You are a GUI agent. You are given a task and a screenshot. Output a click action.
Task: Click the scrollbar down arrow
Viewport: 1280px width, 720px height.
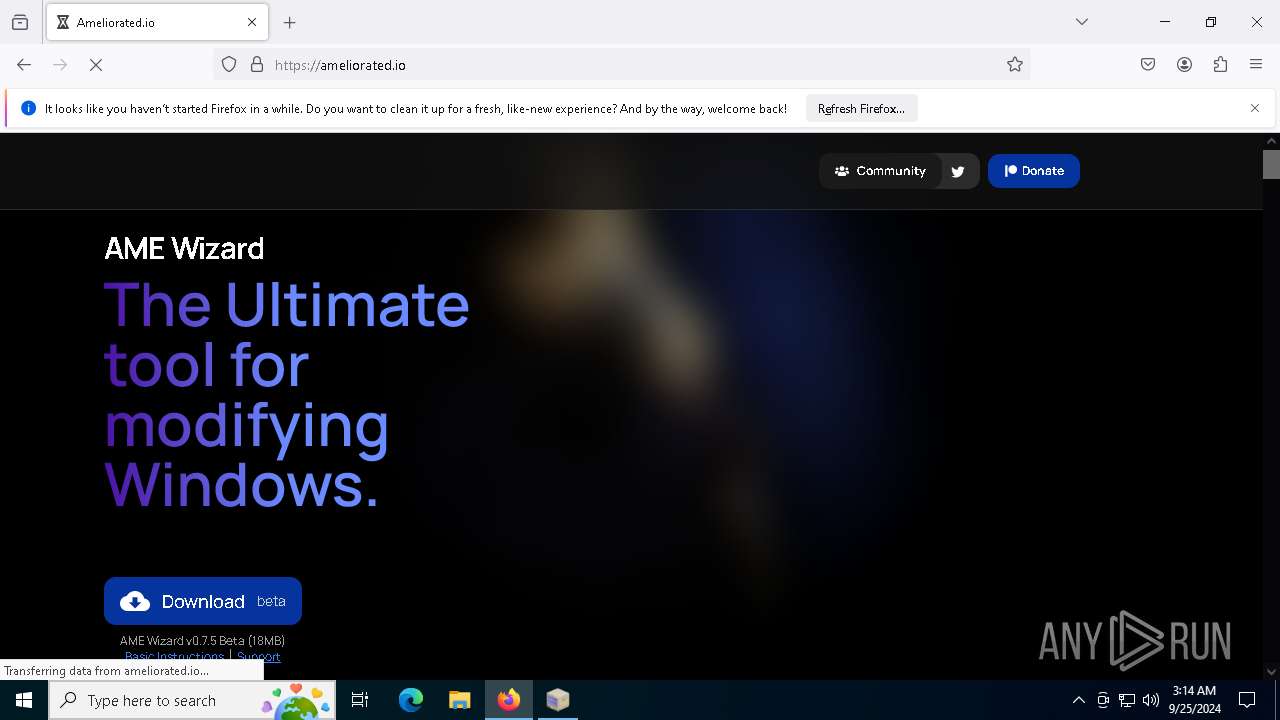[1271, 672]
